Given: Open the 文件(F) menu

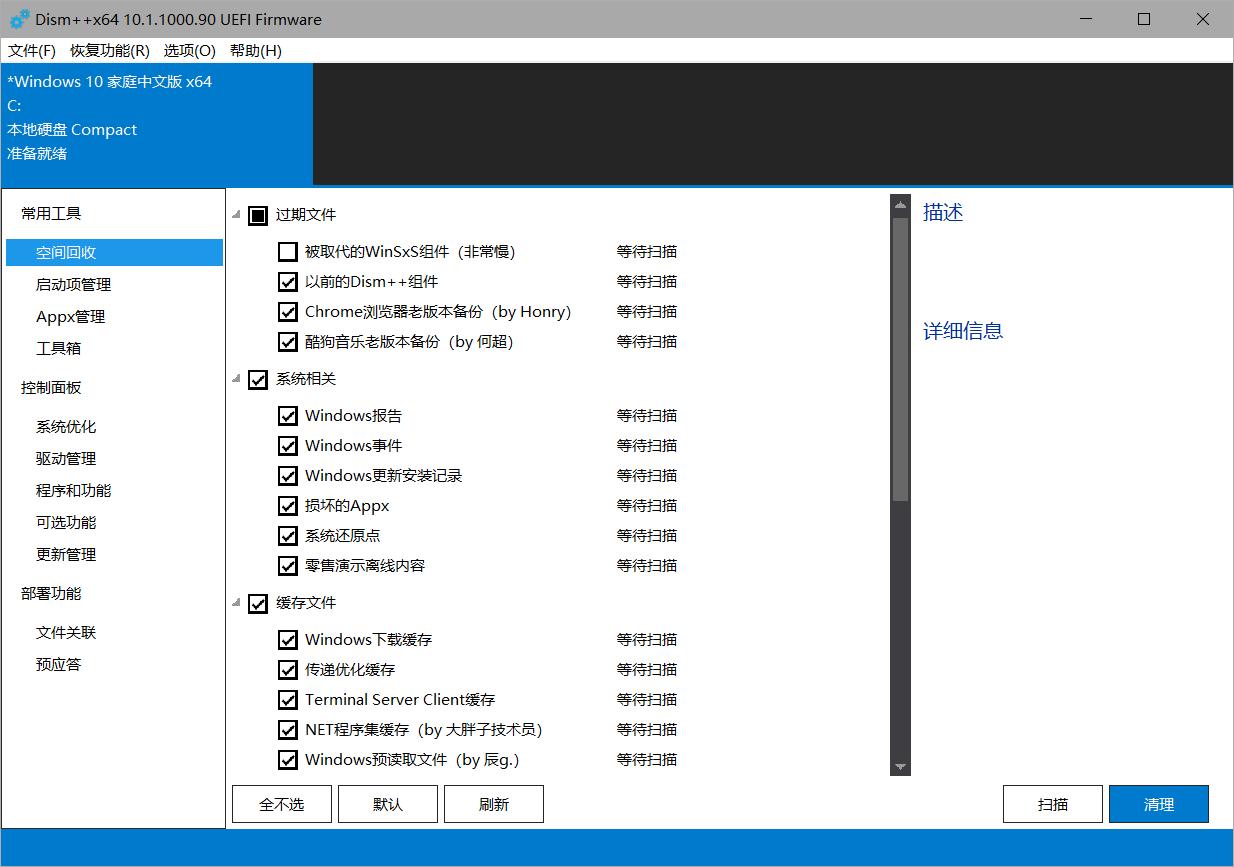Looking at the screenshot, I should (x=31, y=50).
